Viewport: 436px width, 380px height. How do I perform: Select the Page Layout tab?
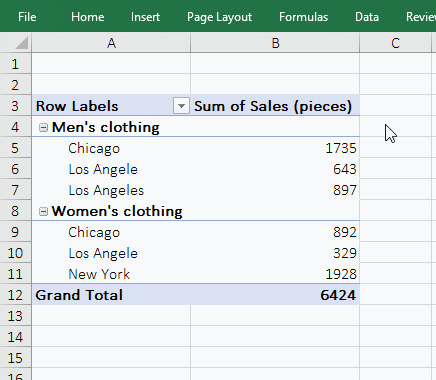click(x=219, y=17)
